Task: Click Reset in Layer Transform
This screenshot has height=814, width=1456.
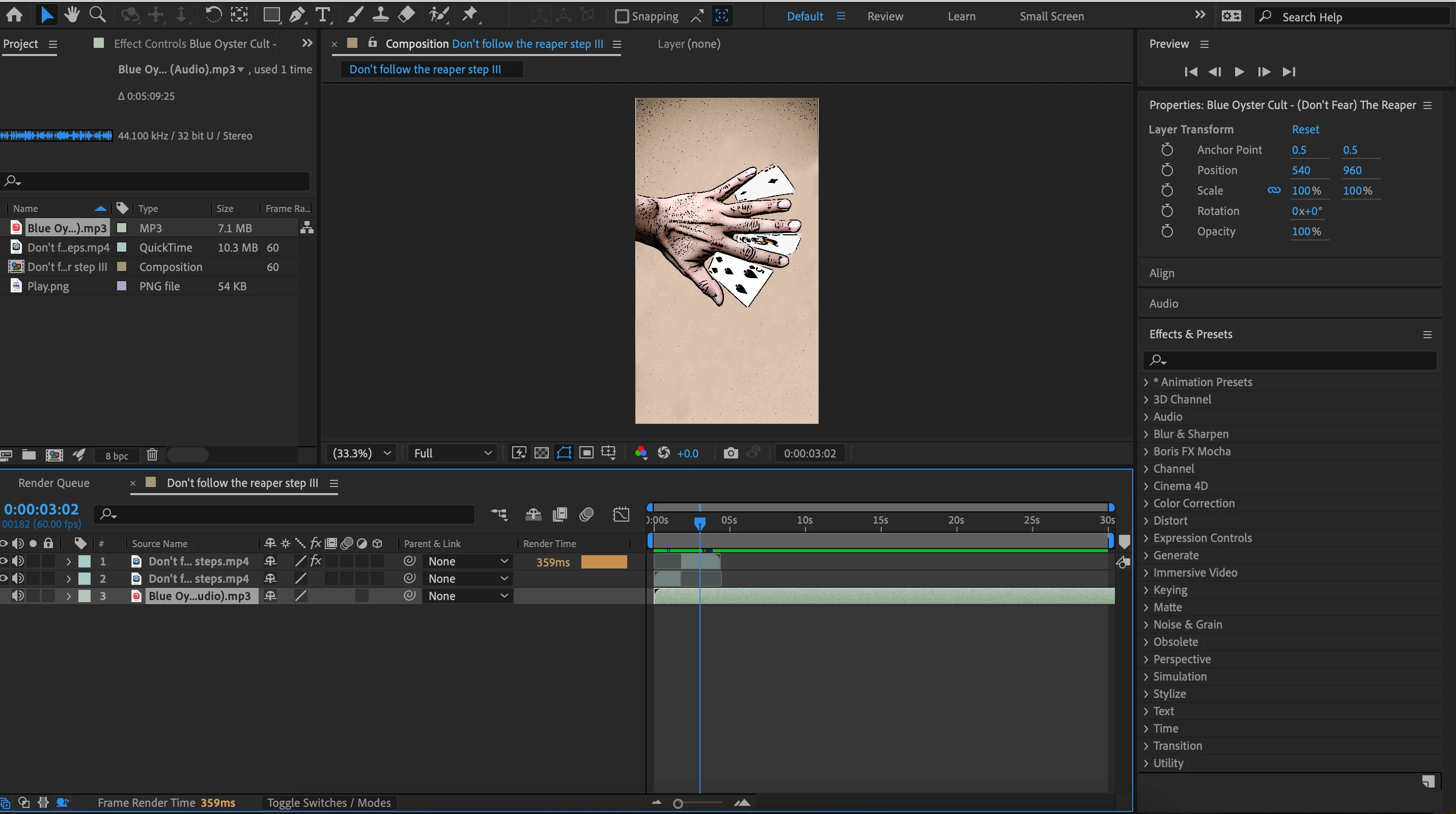Action: click(x=1305, y=129)
